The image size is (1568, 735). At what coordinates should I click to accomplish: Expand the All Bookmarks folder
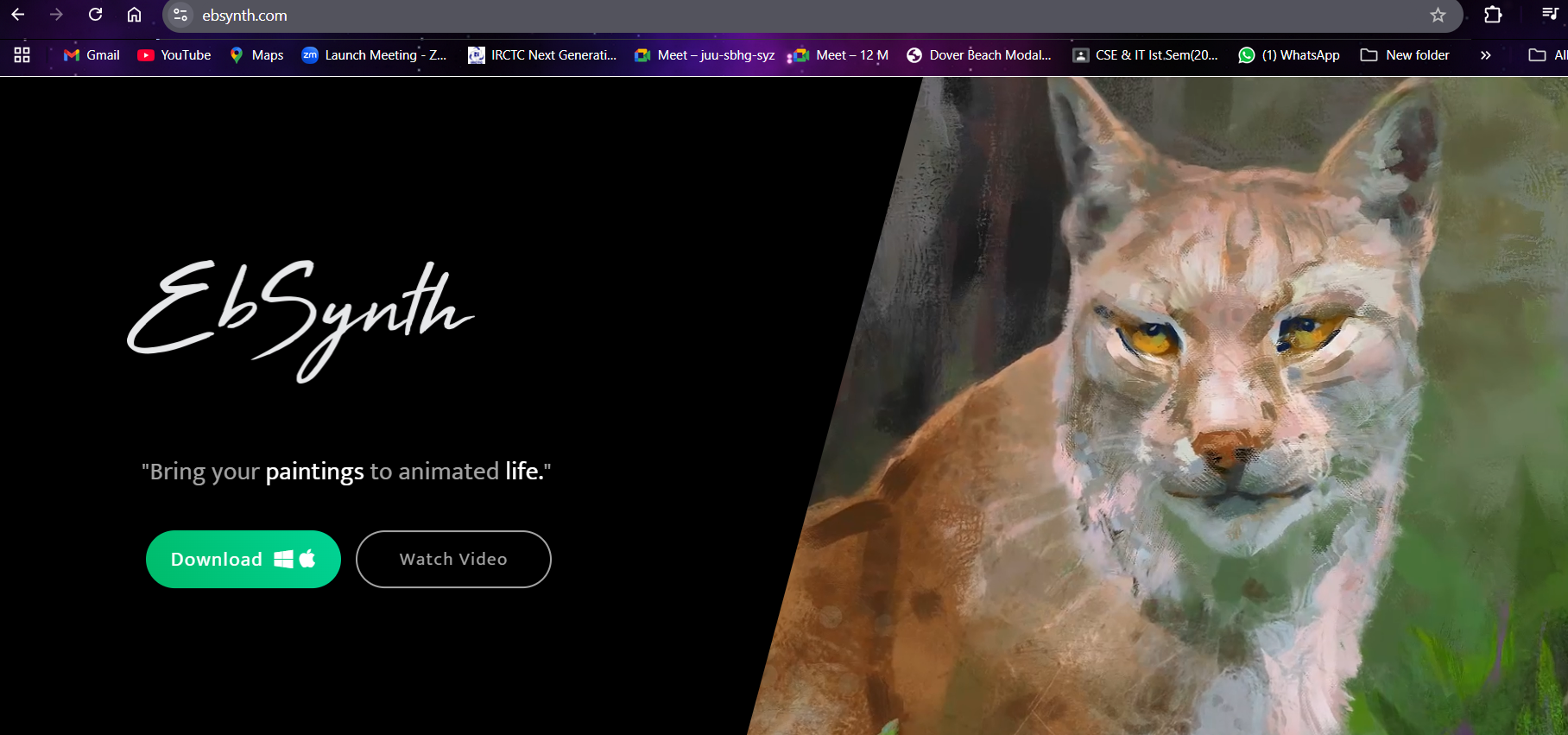(1546, 55)
